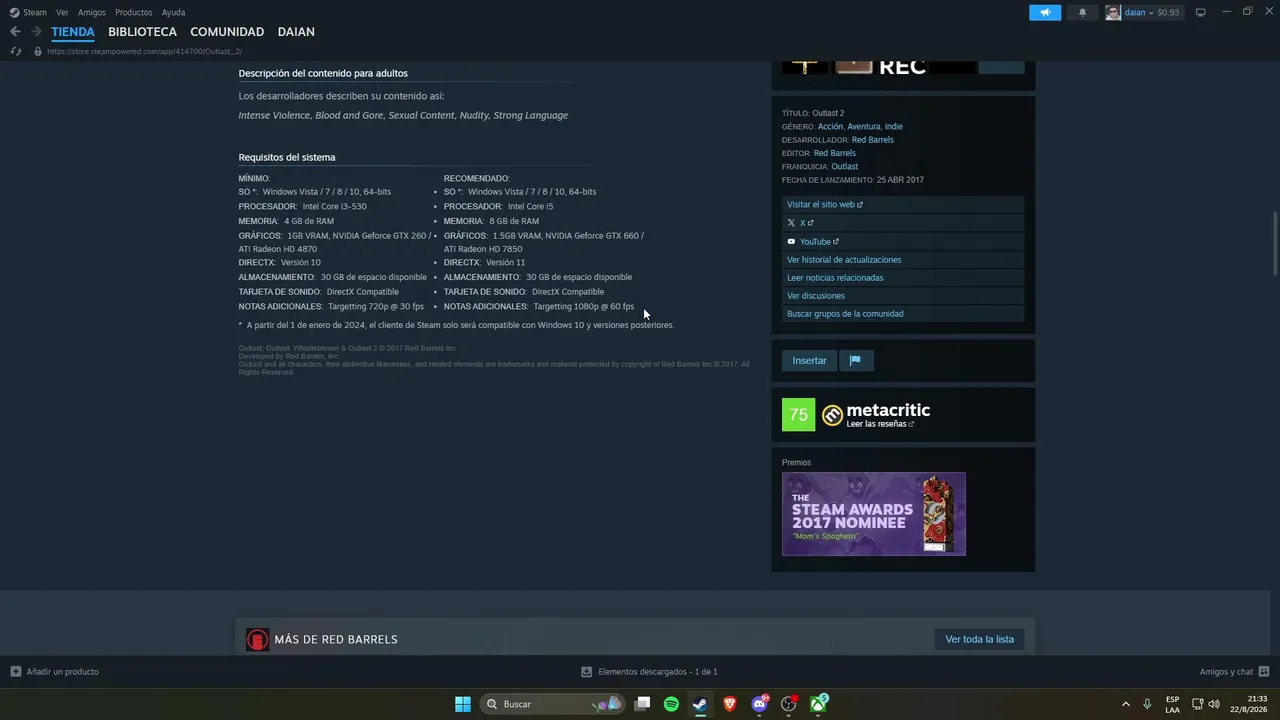Open editor Red Barrels link

coord(835,153)
